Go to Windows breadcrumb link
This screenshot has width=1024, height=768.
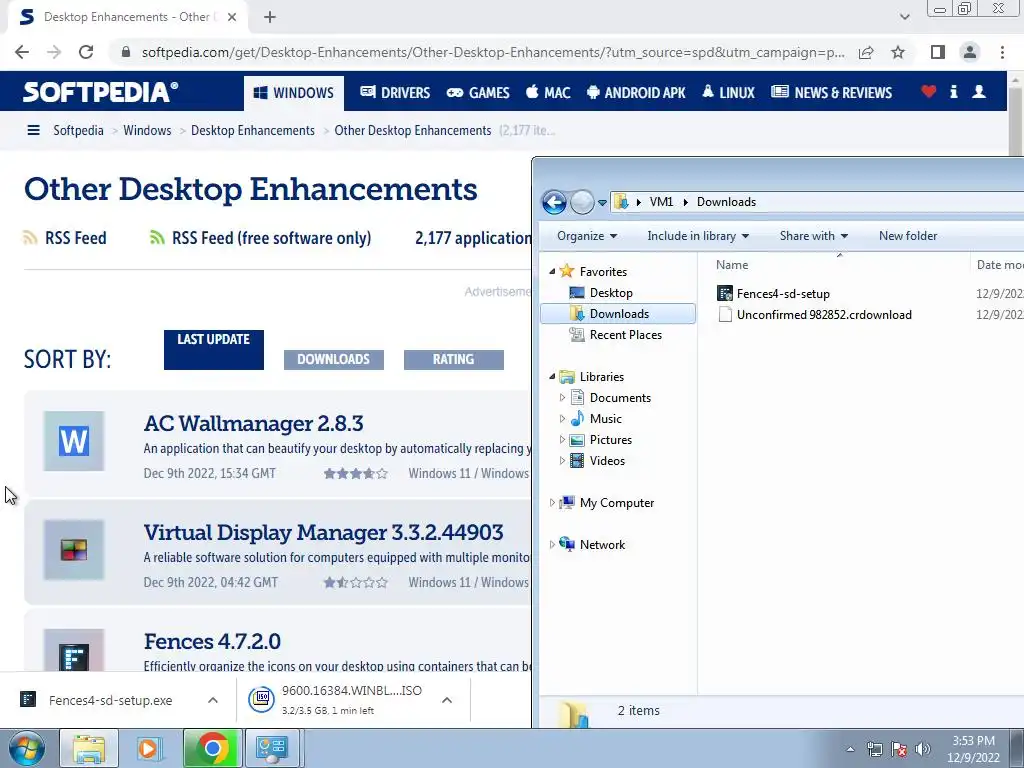[x=147, y=131]
